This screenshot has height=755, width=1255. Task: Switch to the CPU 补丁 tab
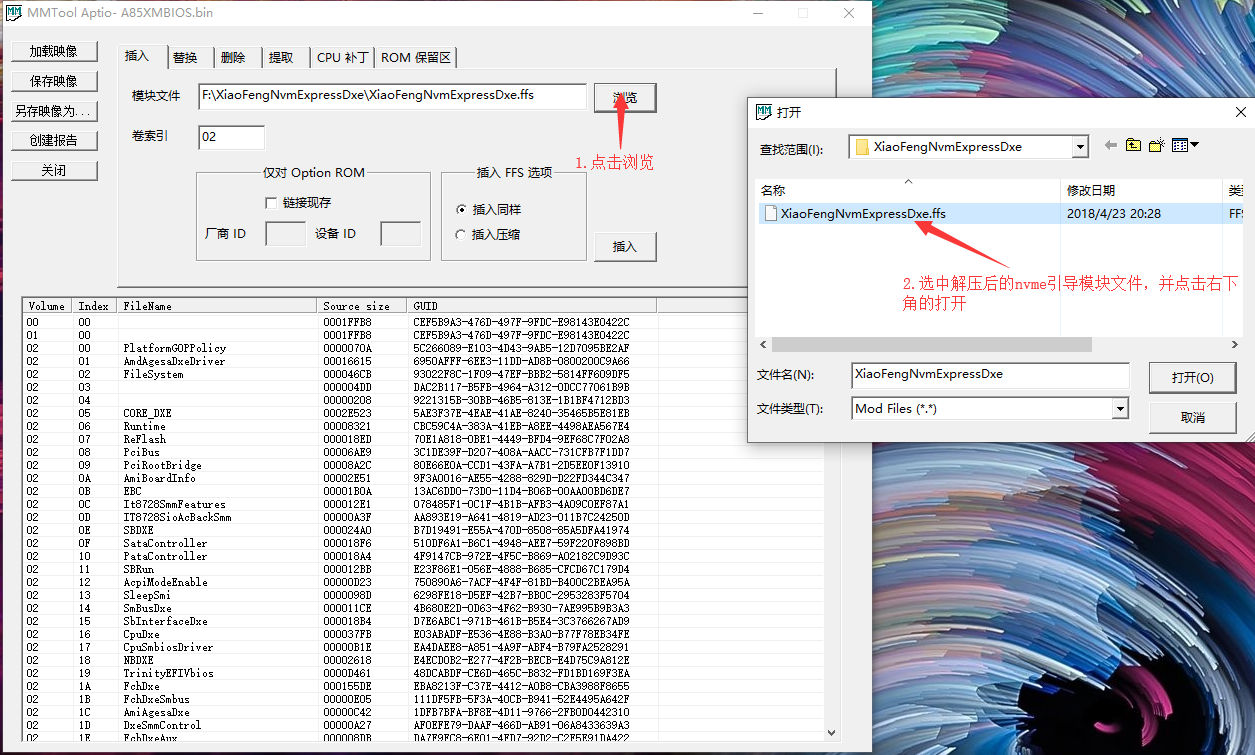coord(341,57)
